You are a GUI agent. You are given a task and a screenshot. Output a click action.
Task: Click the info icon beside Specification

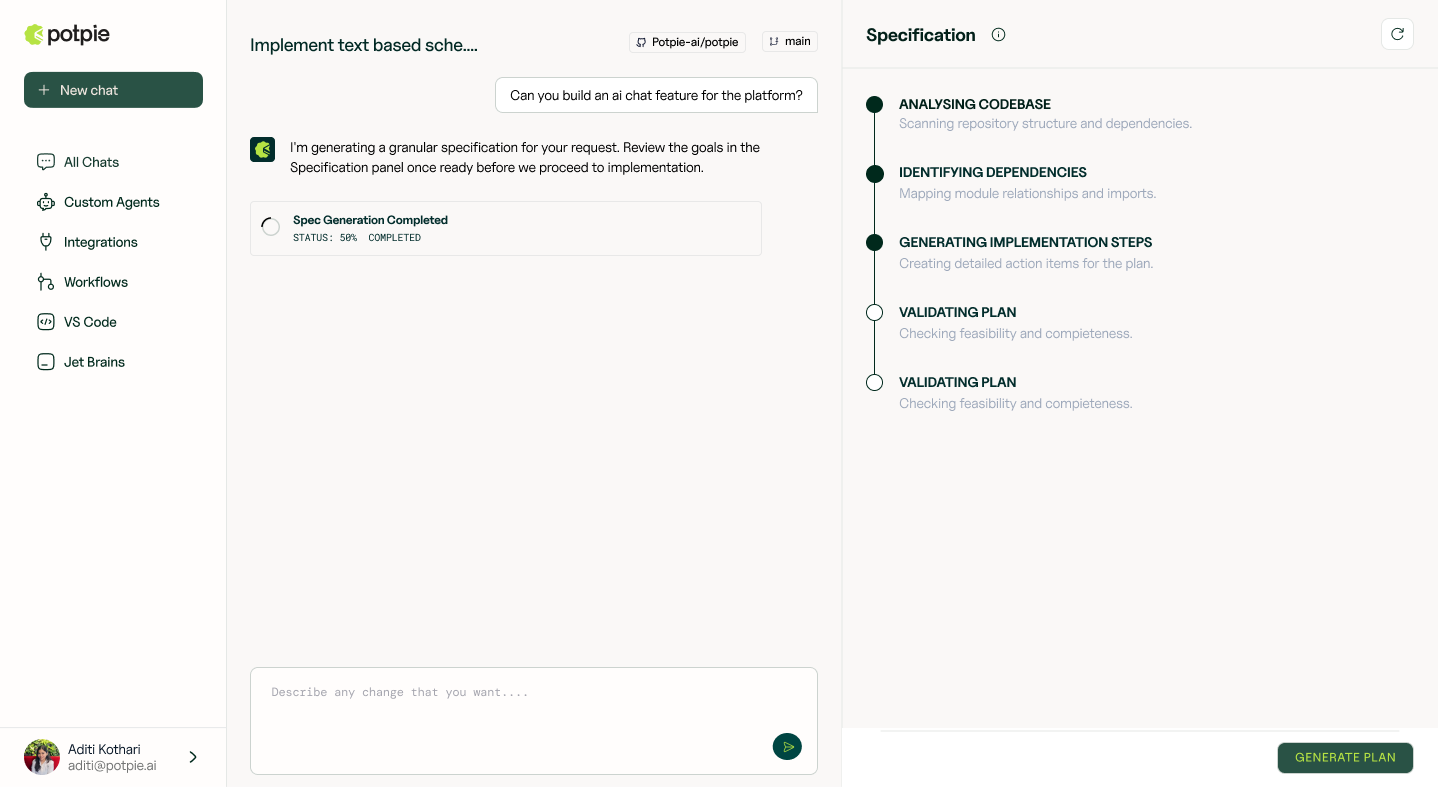click(x=998, y=34)
